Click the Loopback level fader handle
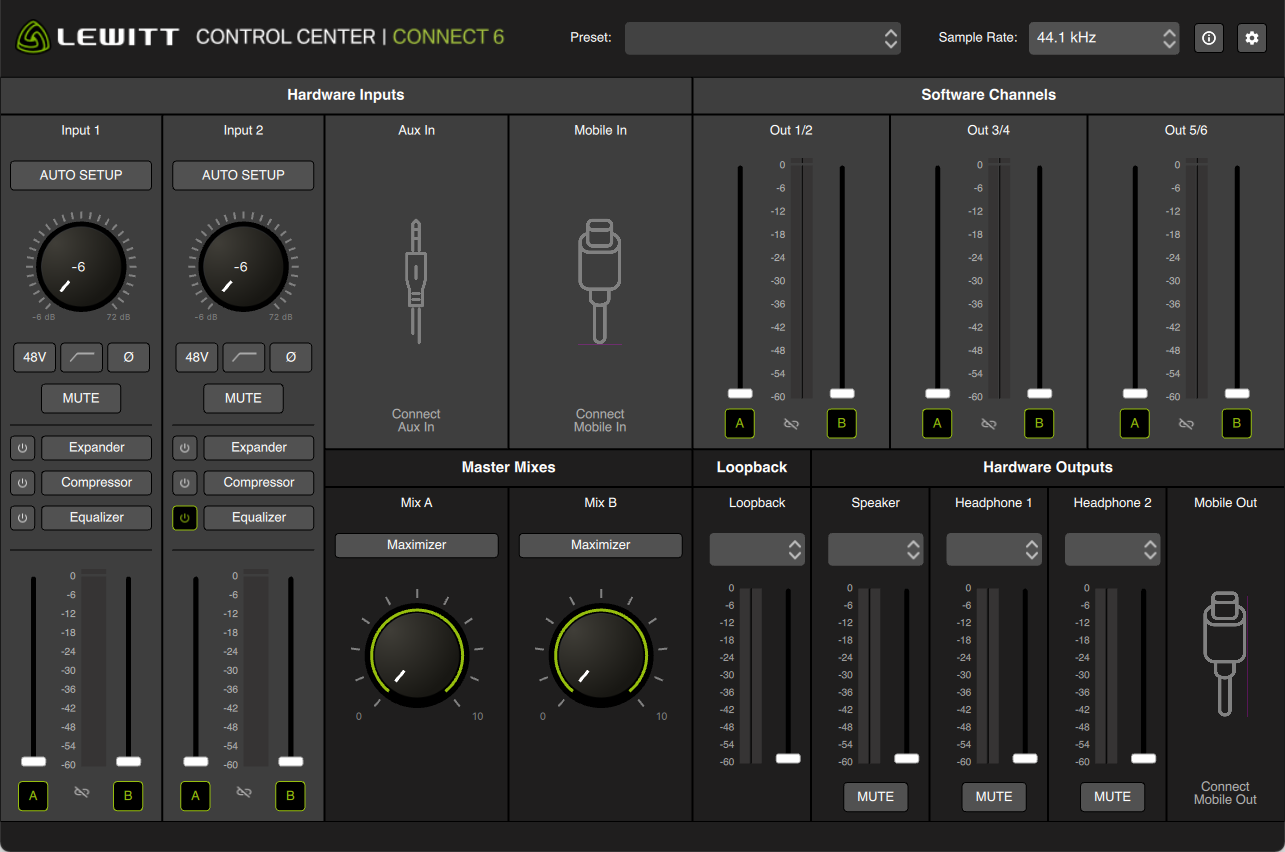 788,758
